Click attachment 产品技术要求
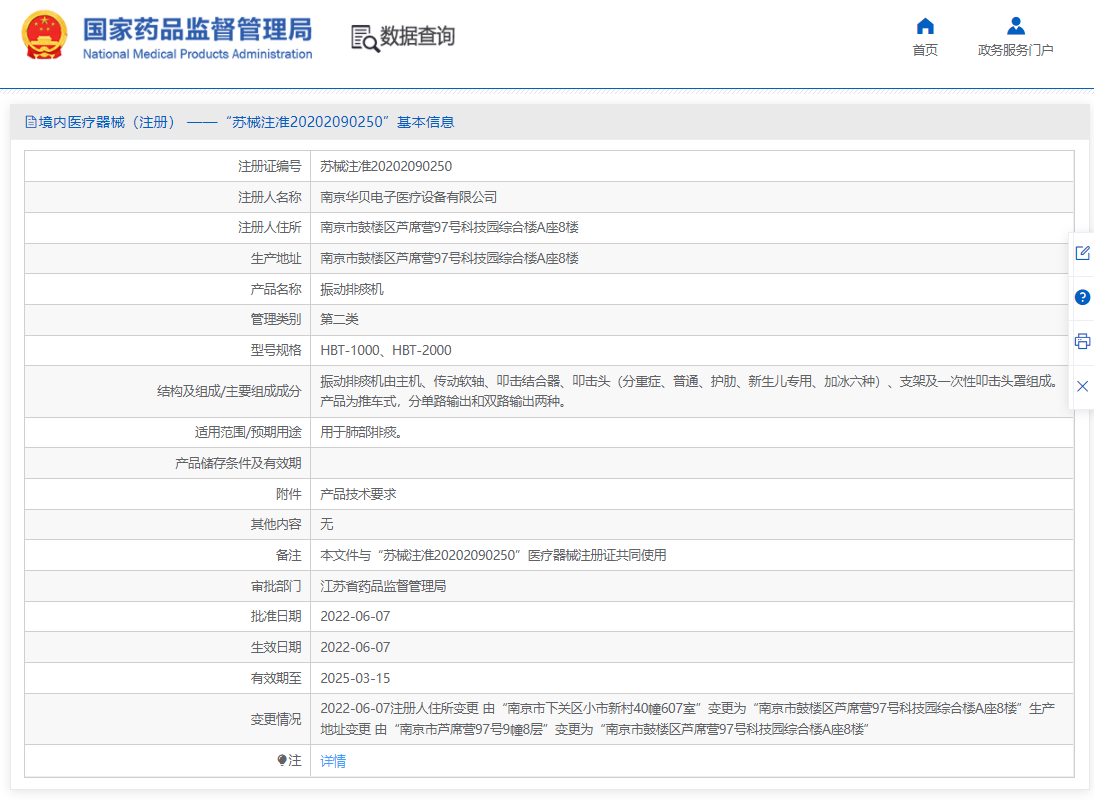The image size is (1094, 801). pos(358,494)
